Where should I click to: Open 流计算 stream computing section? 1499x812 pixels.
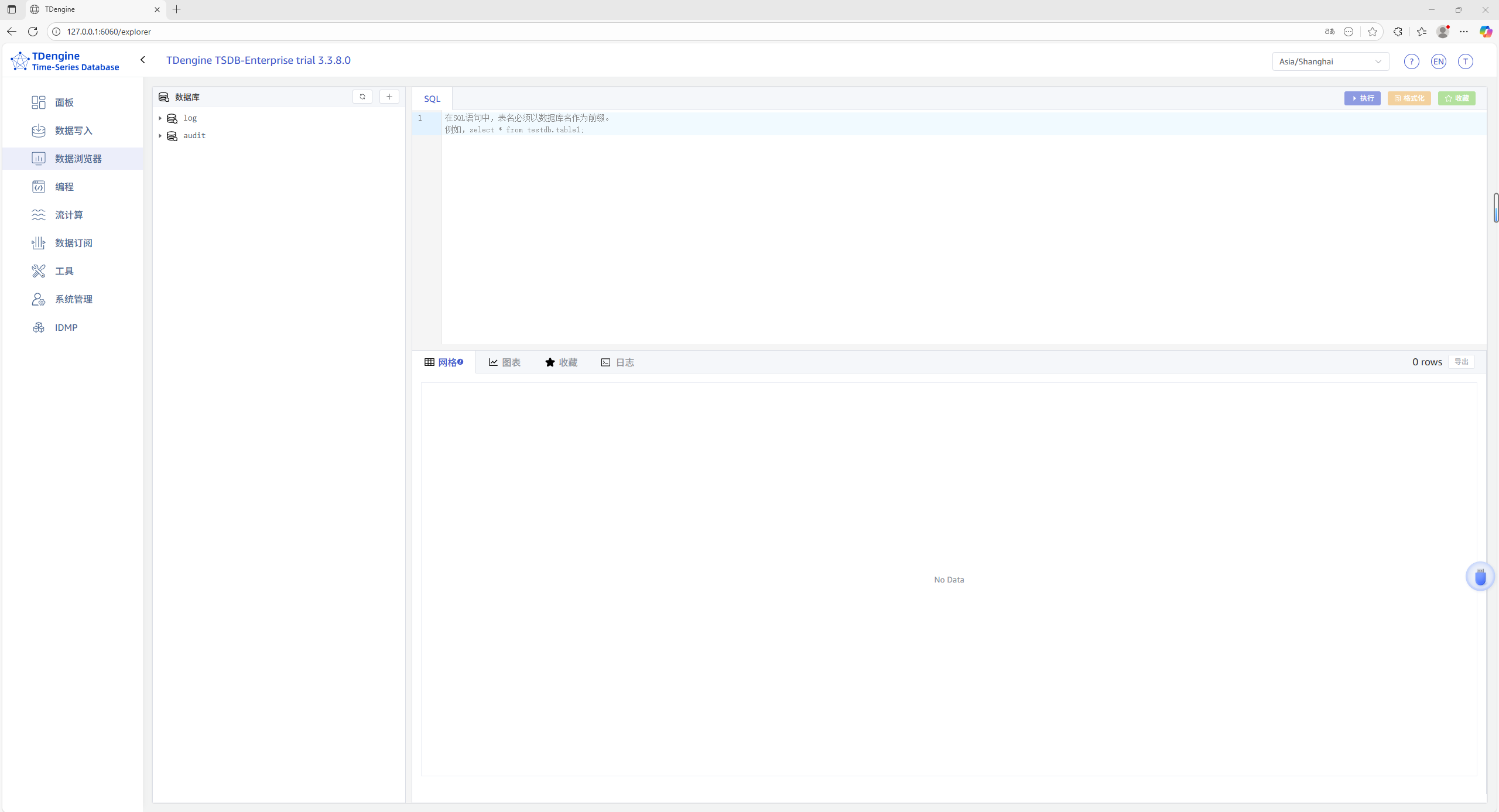click(69, 215)
